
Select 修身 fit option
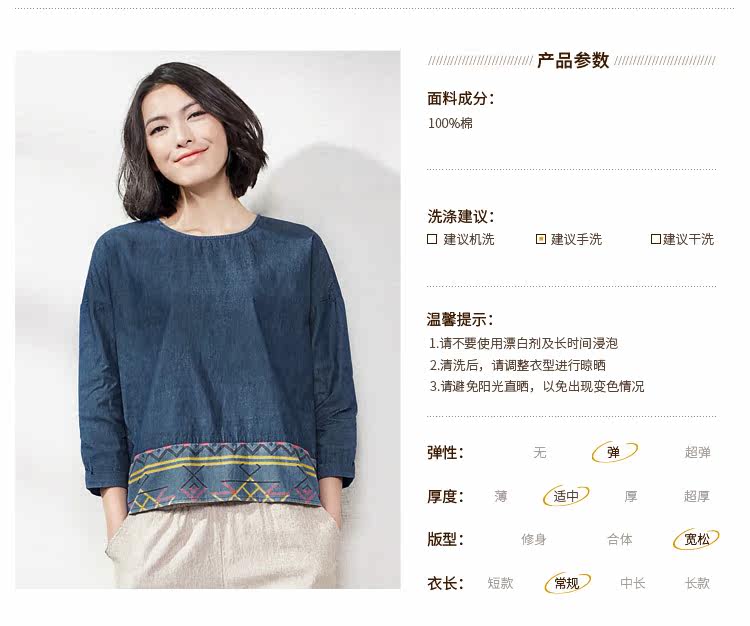533,540
